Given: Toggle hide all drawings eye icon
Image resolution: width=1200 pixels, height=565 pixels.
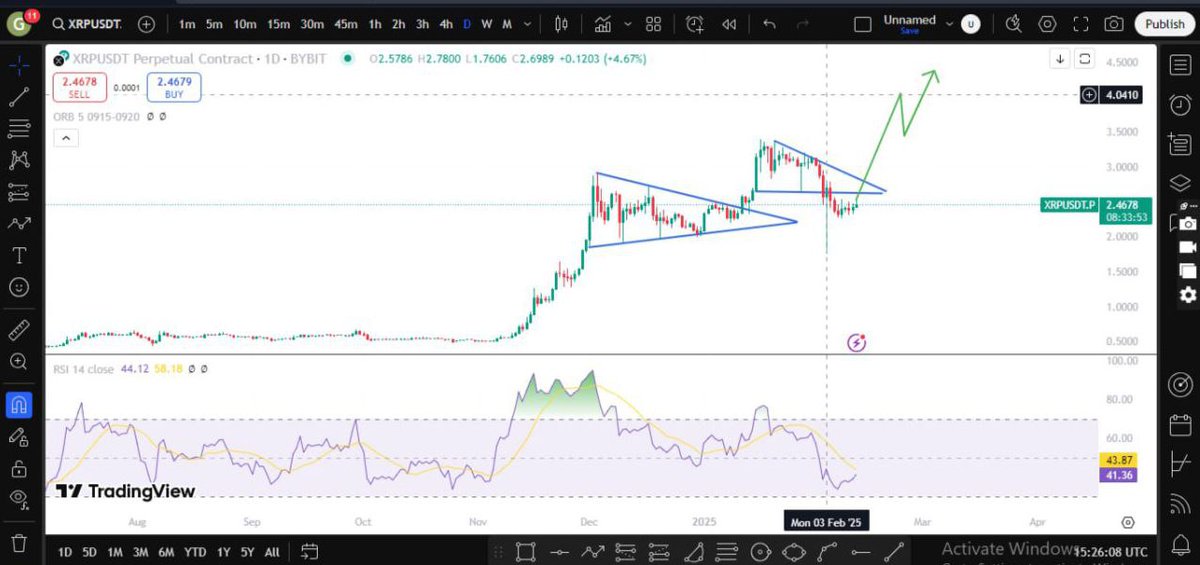Looking at the screenshot, I should [18, 499].
